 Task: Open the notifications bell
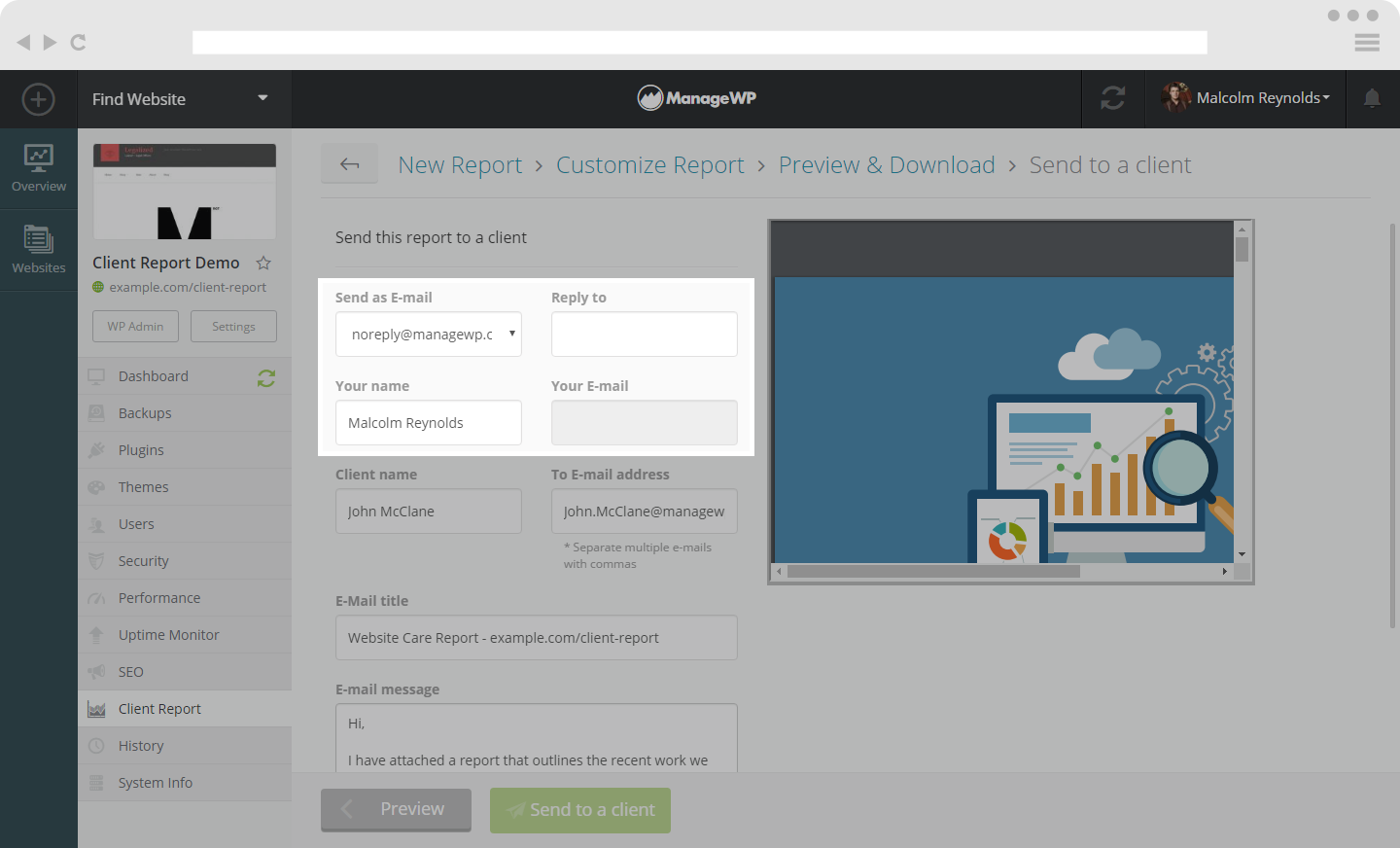coord(1372,98)
